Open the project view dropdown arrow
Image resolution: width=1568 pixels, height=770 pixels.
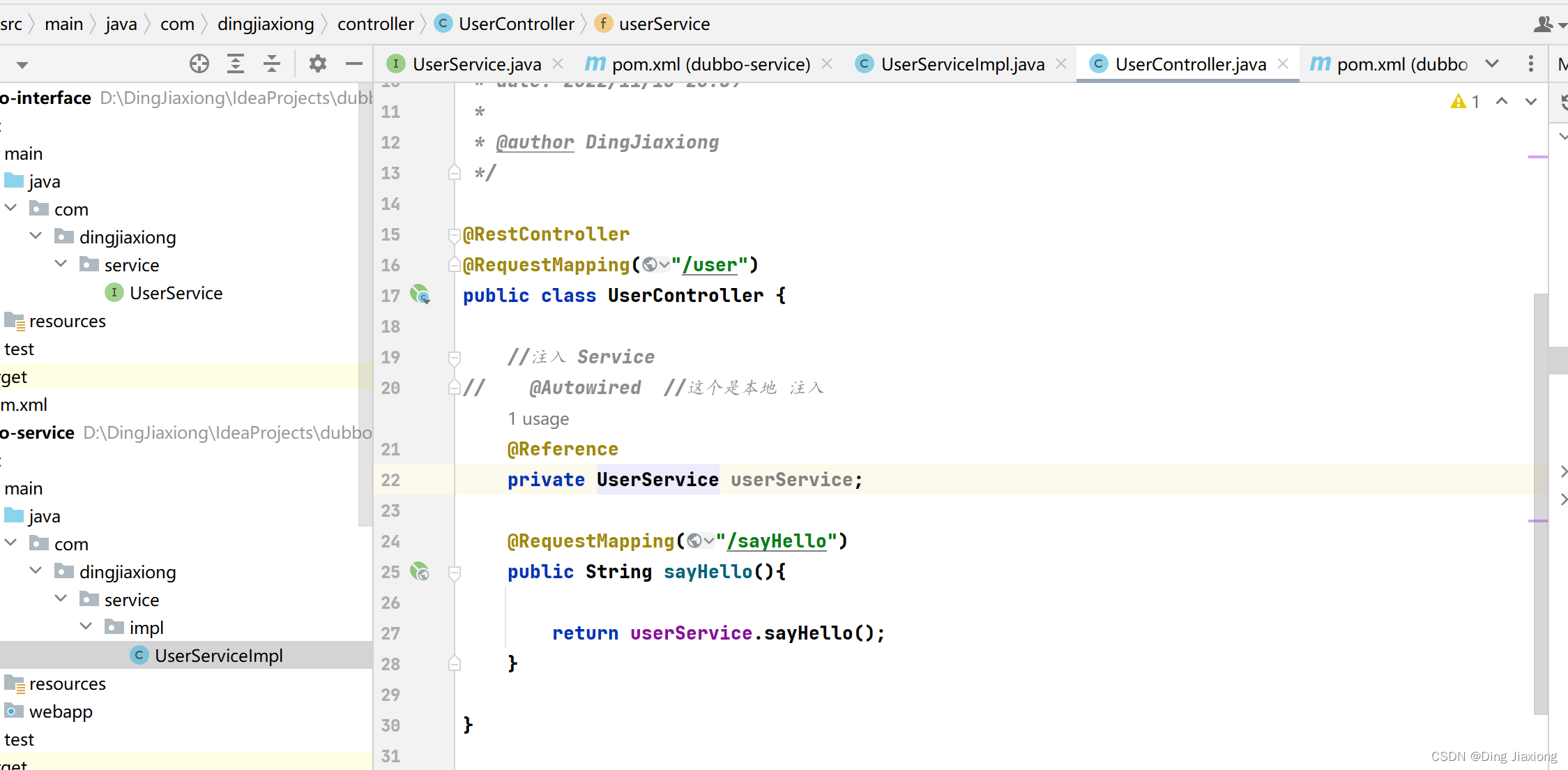[x=22, y=65]
